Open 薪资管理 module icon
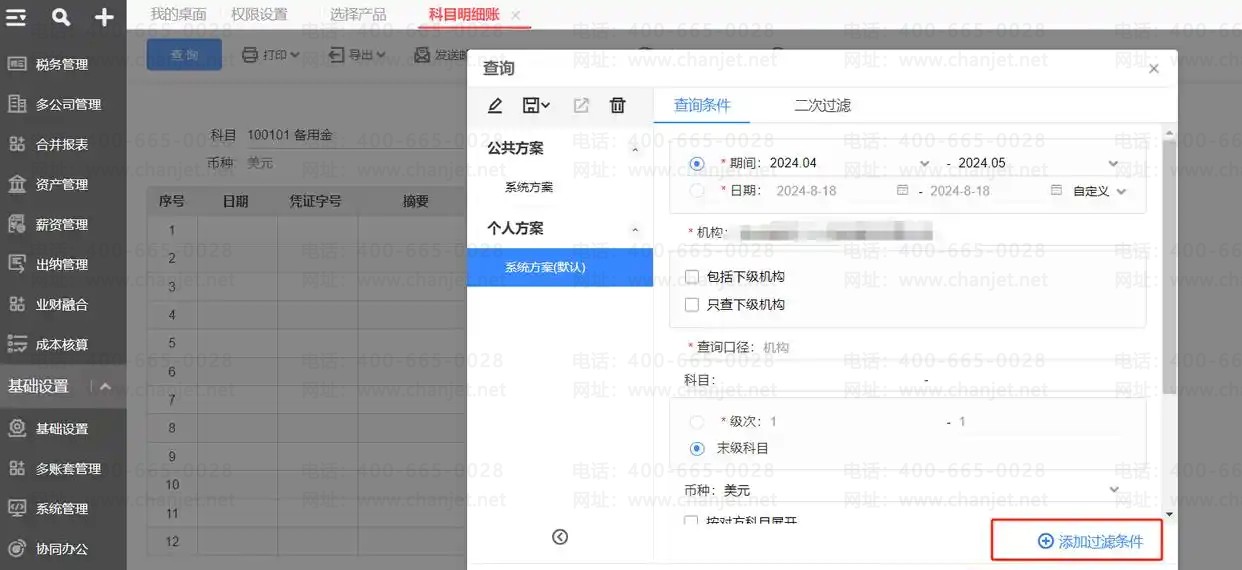The image size is (1242, 570). click(x=17, y=224)
